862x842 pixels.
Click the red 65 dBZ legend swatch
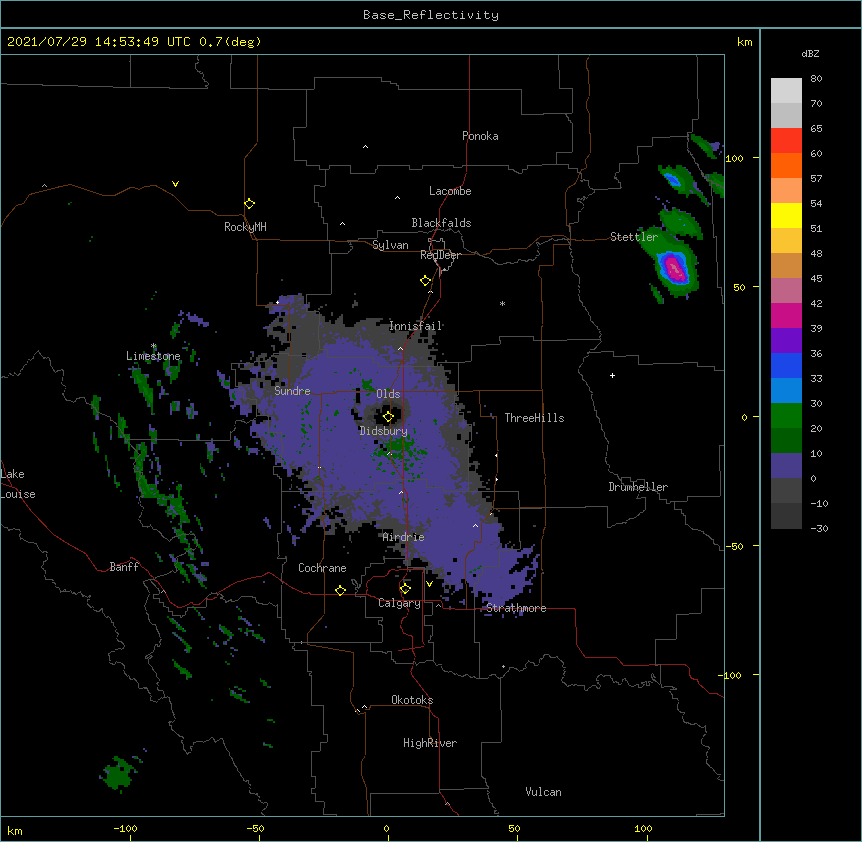[x=786, y=140]
